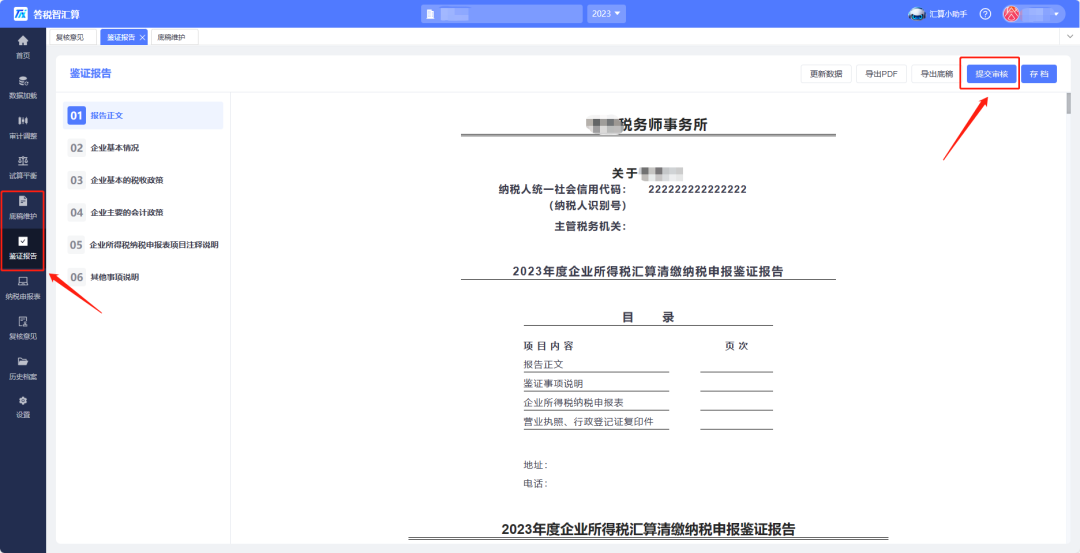Click the company name field in header
The image size is (1080, 553).
501,14
